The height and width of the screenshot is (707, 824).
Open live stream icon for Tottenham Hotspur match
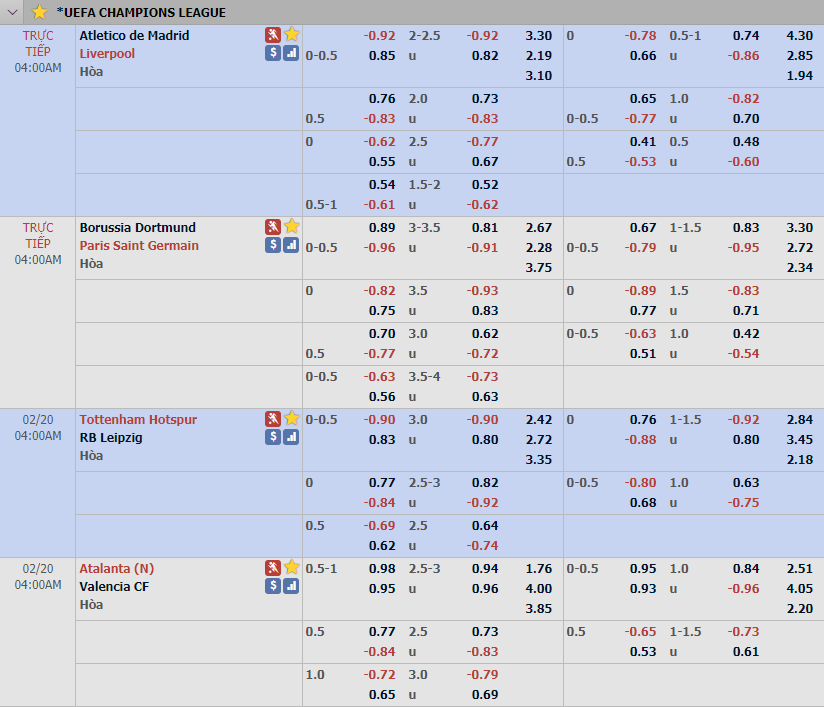coord(273,418)
